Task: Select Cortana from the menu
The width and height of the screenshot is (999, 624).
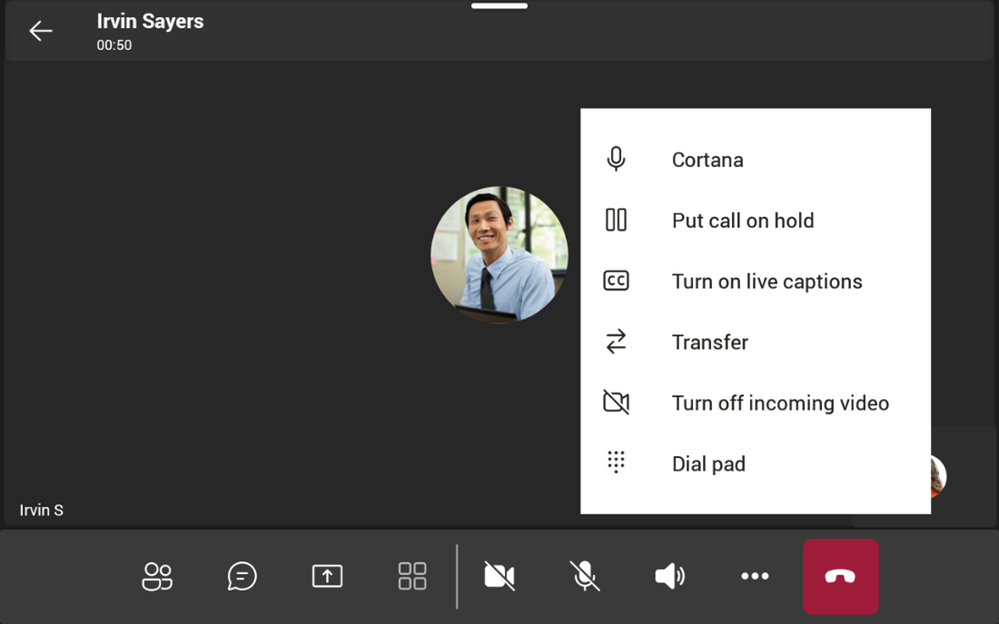Action: [707, 160]
